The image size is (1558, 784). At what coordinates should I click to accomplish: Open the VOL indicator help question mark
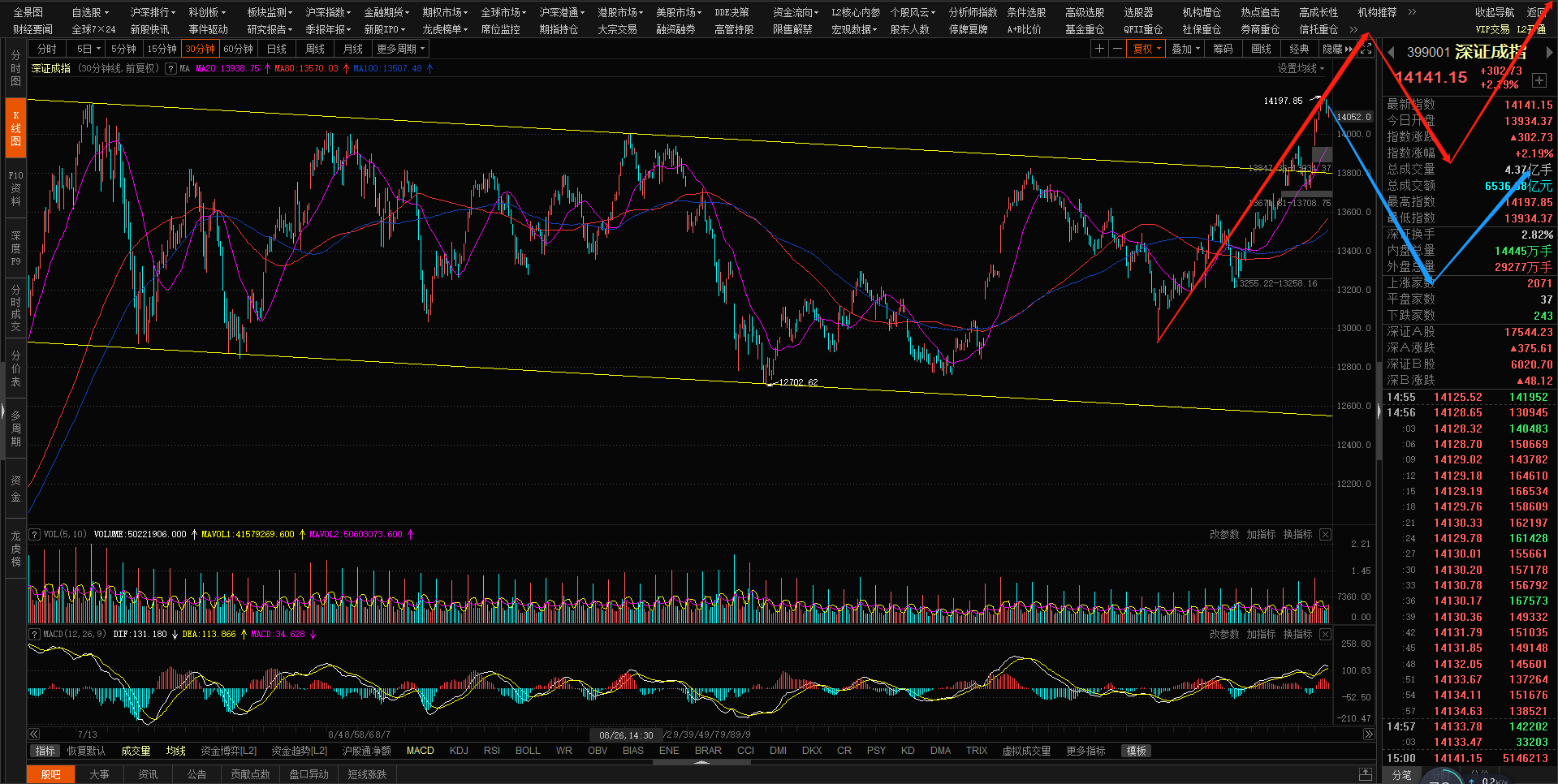coord(34,534)
